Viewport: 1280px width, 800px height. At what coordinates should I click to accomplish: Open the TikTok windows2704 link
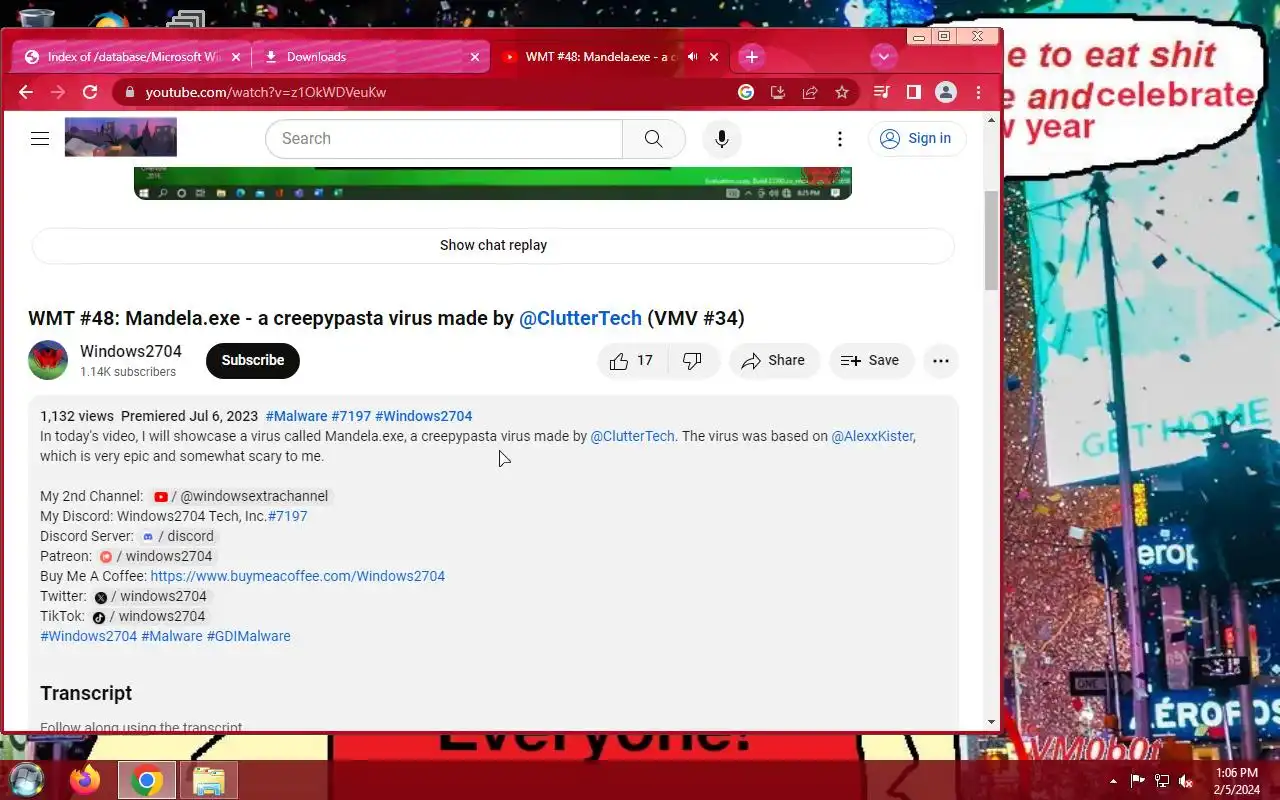click(x=149, y=616)
